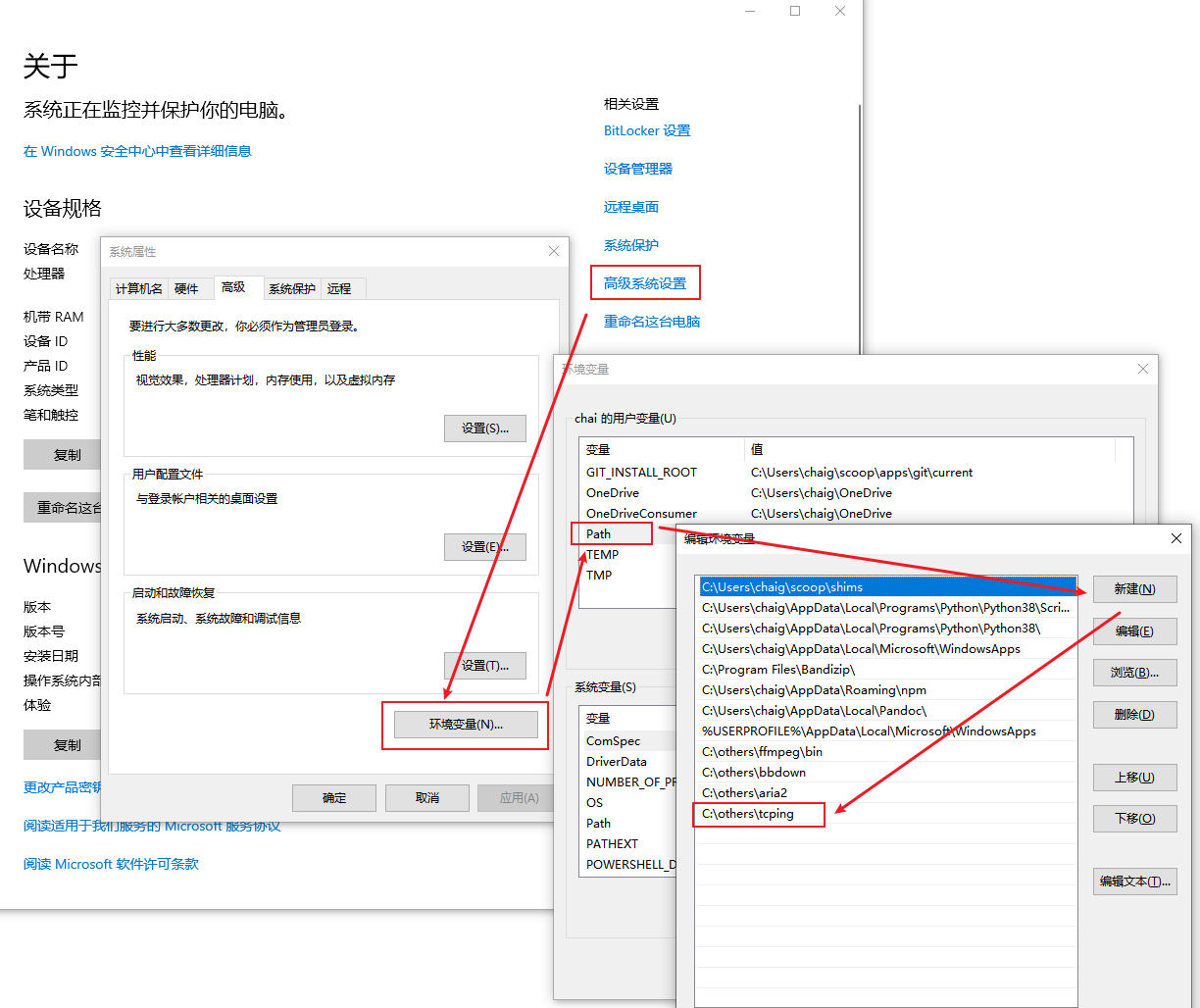This screenshot has height=1008, width=1200.
Task: Close the 编辑环境变量 dialog
Action: pos(1176,538)
